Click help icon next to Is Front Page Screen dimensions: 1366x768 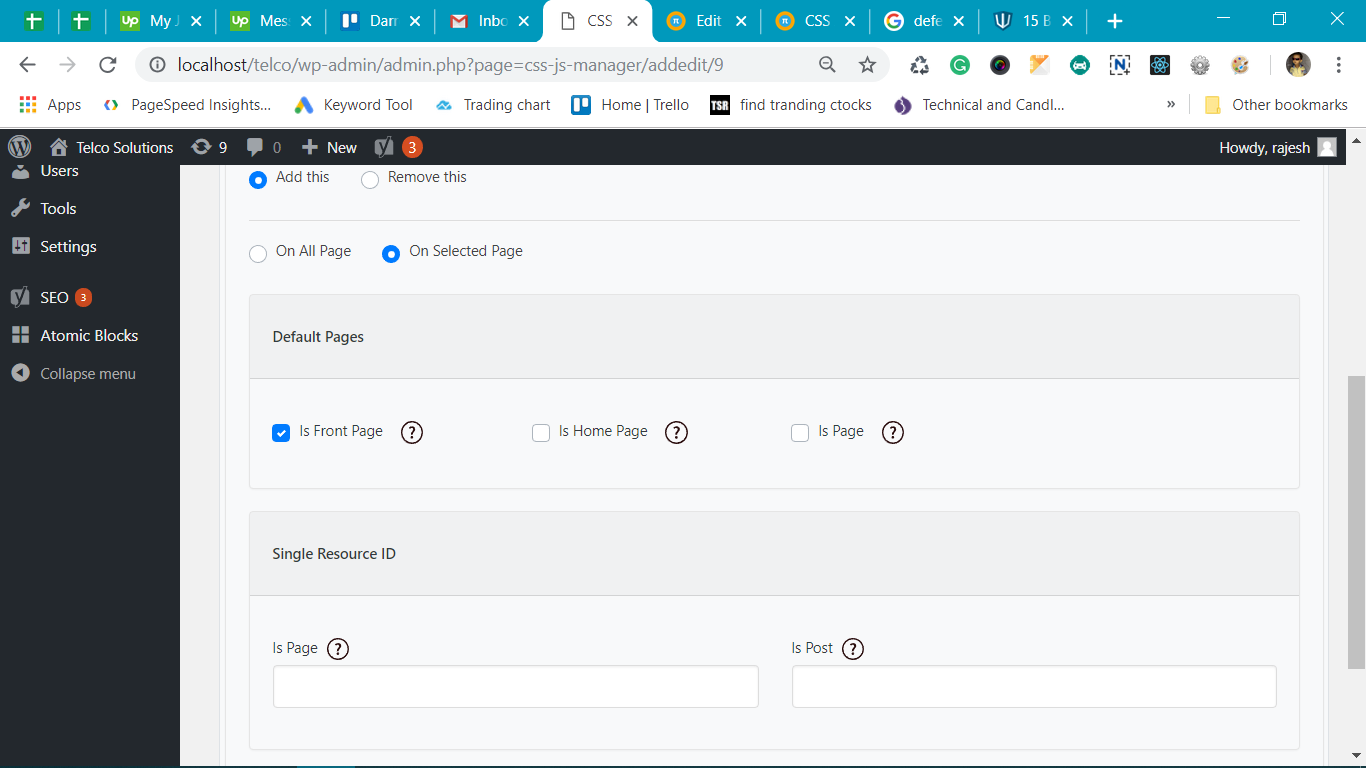click(x=411, y=432)
